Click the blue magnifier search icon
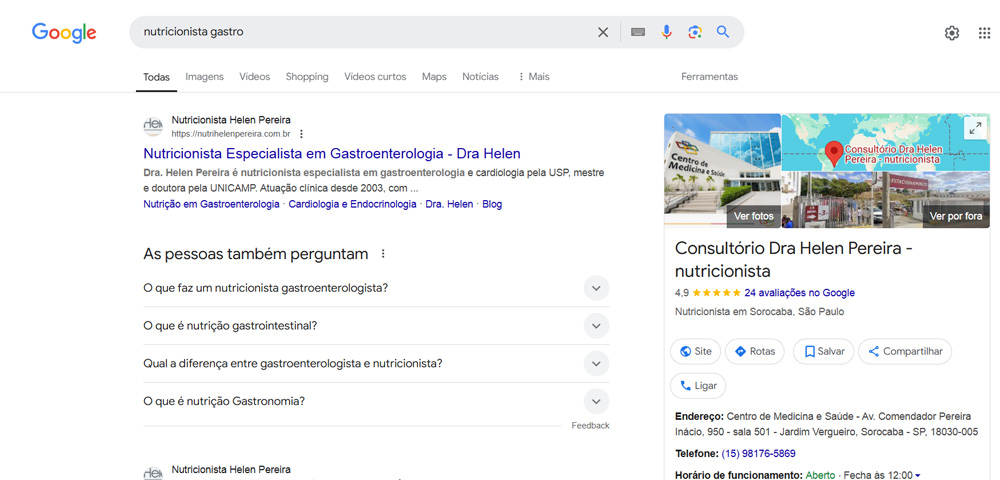 click(723, 32)
